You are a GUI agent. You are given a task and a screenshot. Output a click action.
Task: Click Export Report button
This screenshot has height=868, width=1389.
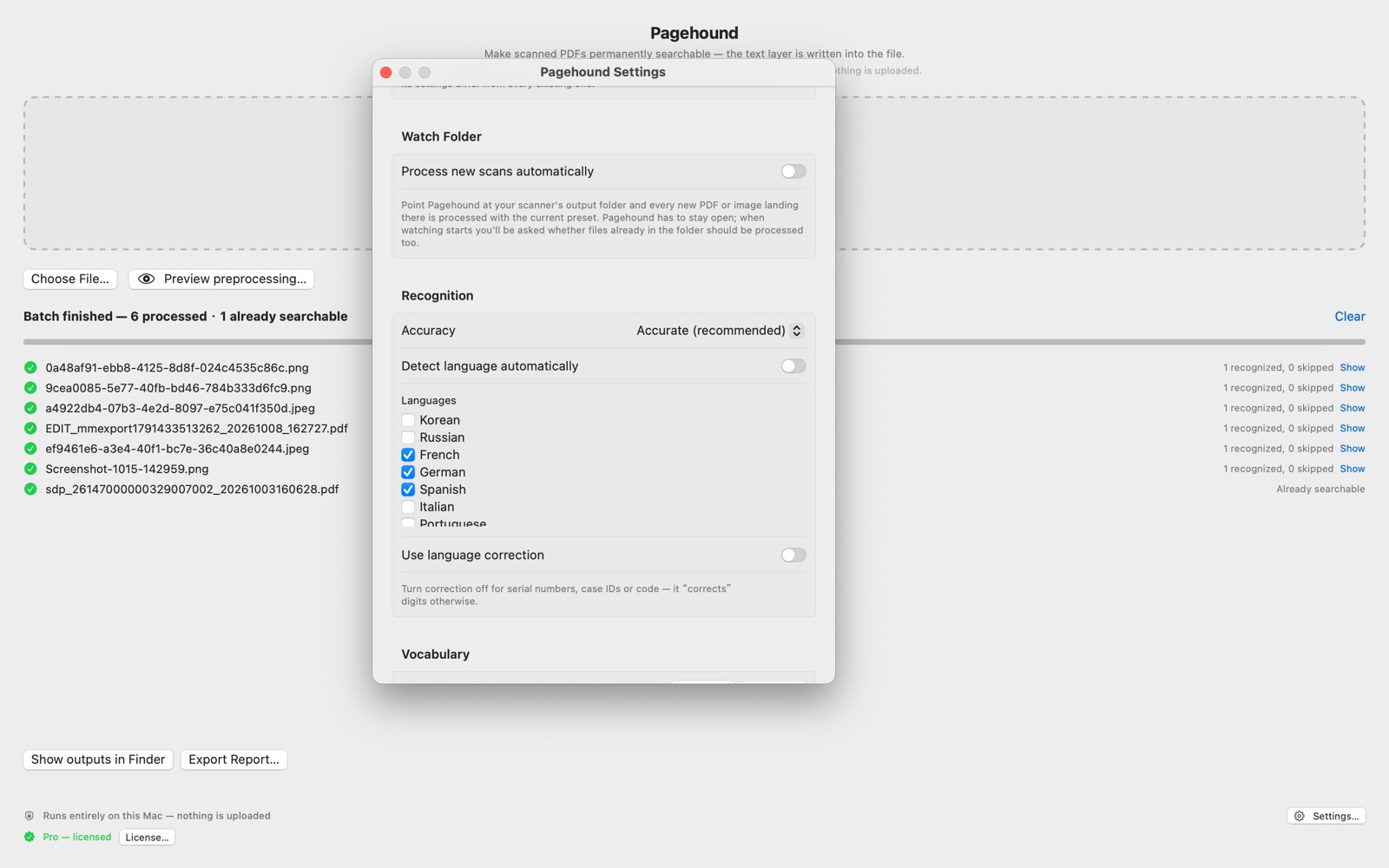(234, 759)
